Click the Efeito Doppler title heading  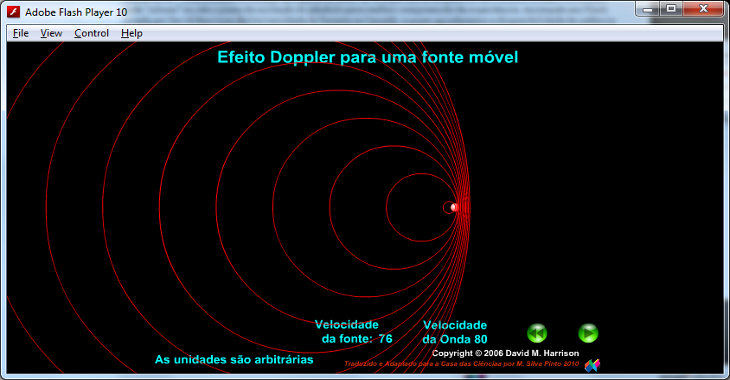368,57
